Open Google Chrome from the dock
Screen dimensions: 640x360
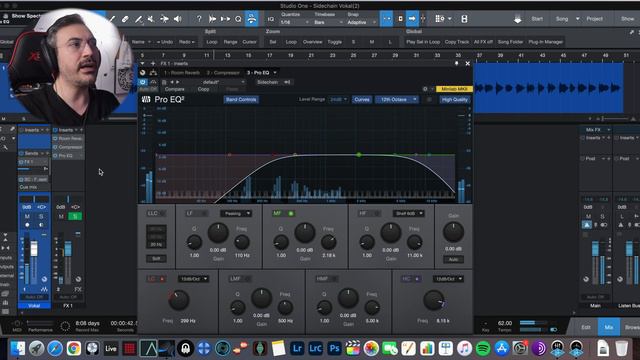(x=73, y=349)
